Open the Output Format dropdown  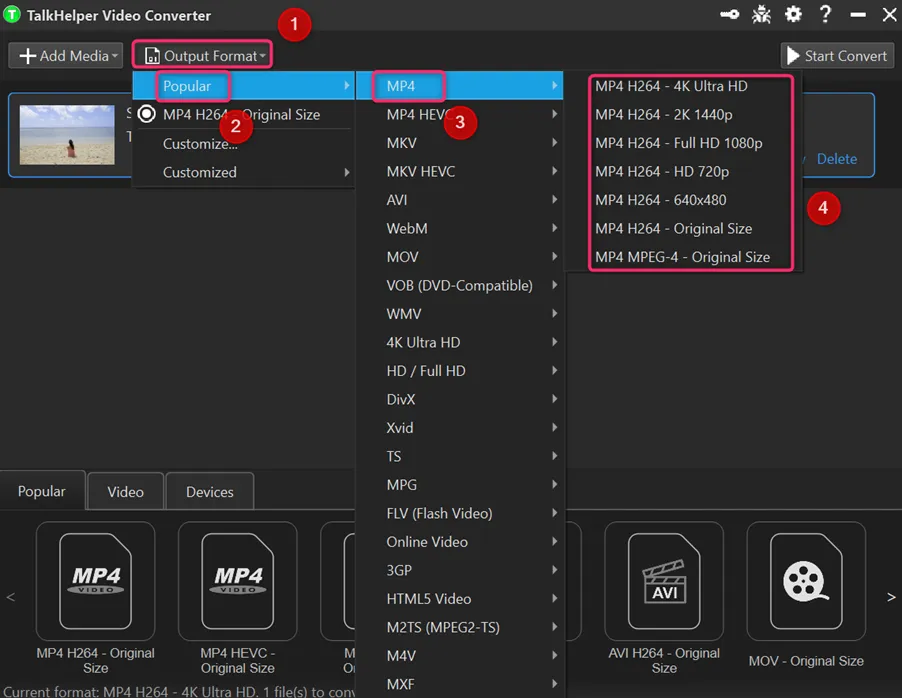pyautogui.click(x=202, y=56)
